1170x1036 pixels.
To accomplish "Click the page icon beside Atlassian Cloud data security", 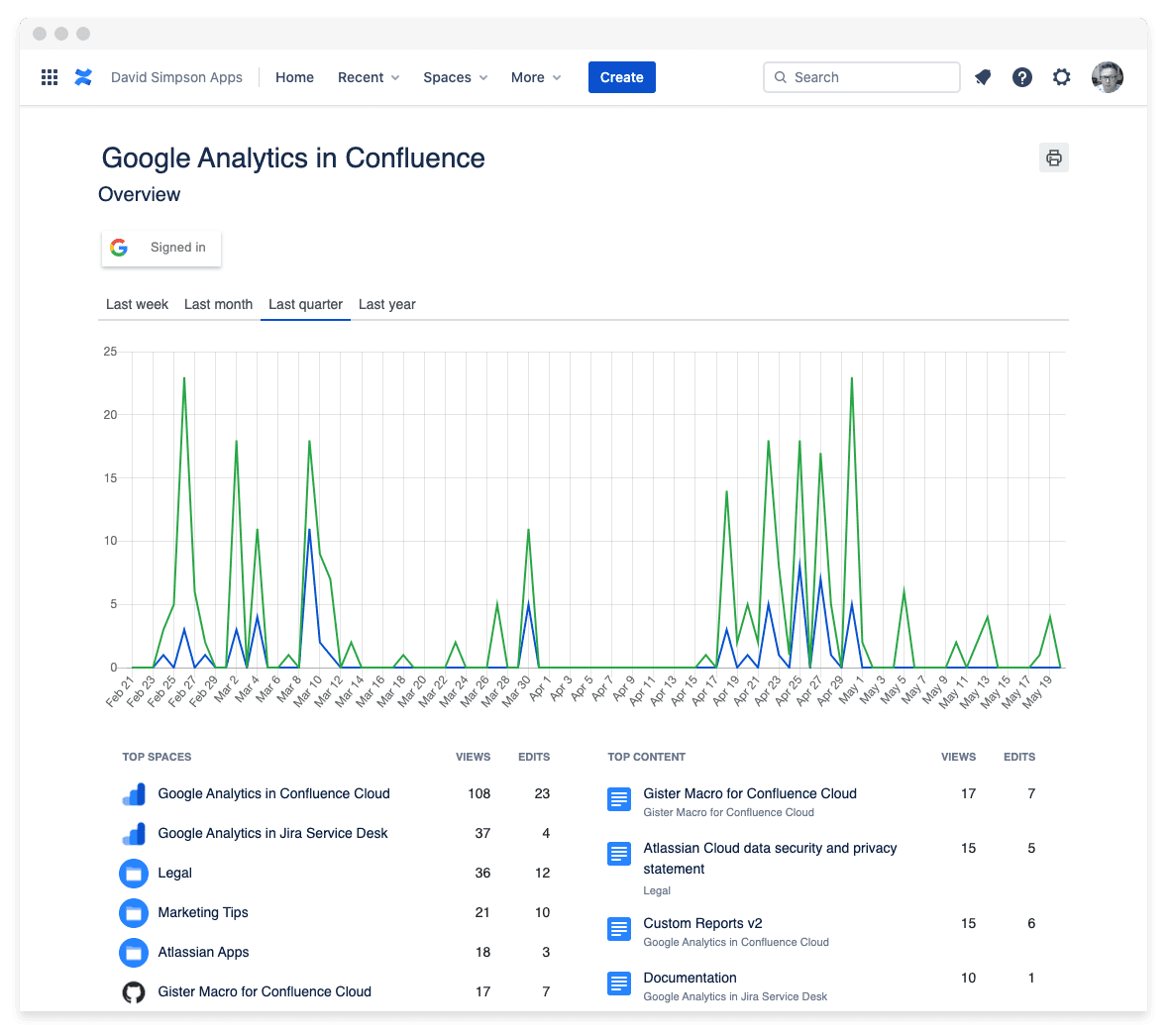I will point(618,854).
